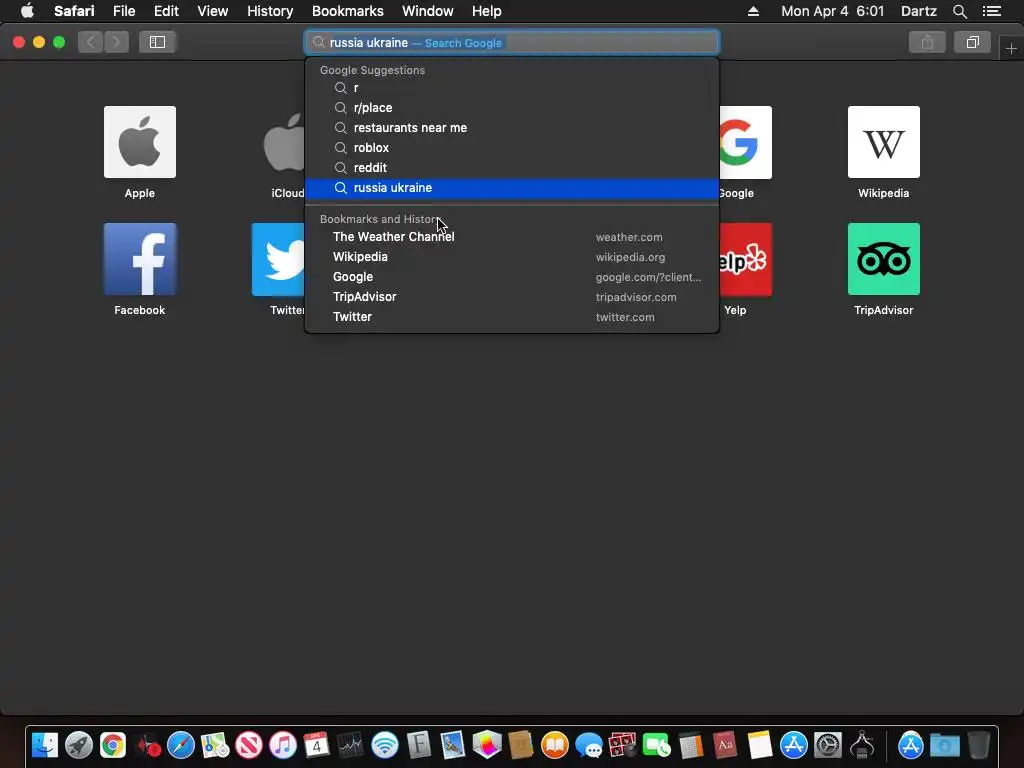
Task: Open the Facebook favorite tile
Action: (x=140, y=259)
